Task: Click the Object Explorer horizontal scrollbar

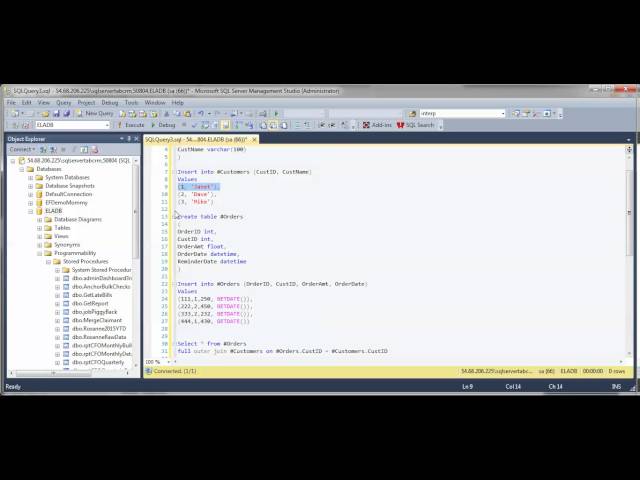Action: click(x=69, y=373)
